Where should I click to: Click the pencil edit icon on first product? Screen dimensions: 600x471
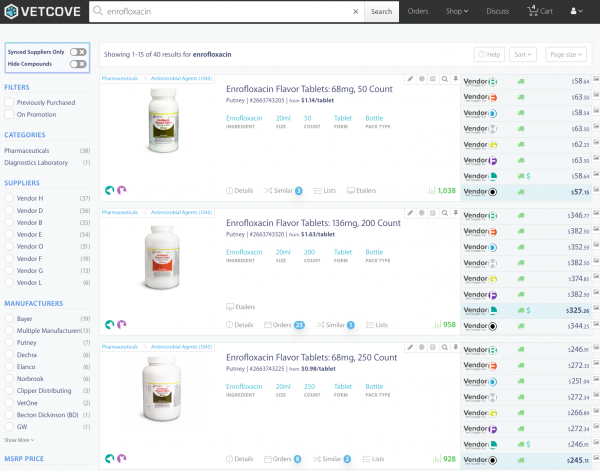pyautogui.click(x=410, y=78)
